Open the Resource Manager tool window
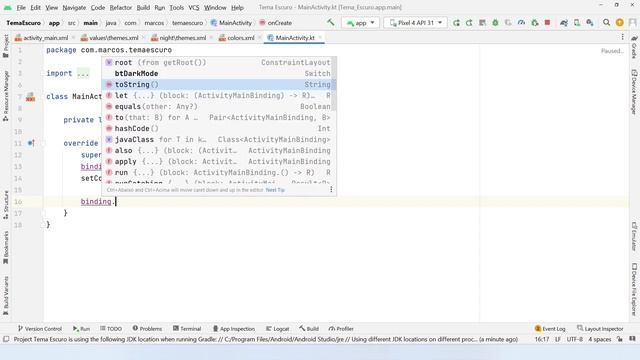 [x=6, y=96]
